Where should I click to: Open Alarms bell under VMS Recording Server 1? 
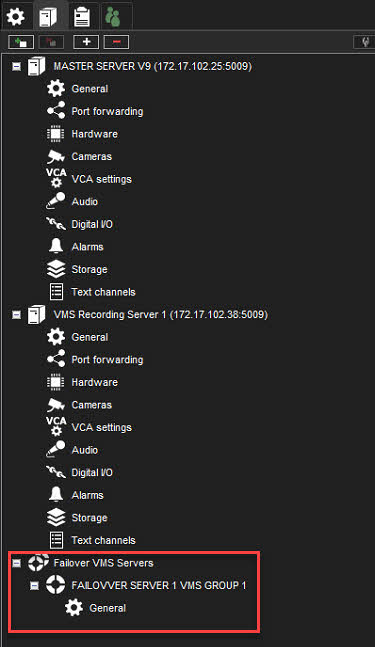tap(56, 495)
